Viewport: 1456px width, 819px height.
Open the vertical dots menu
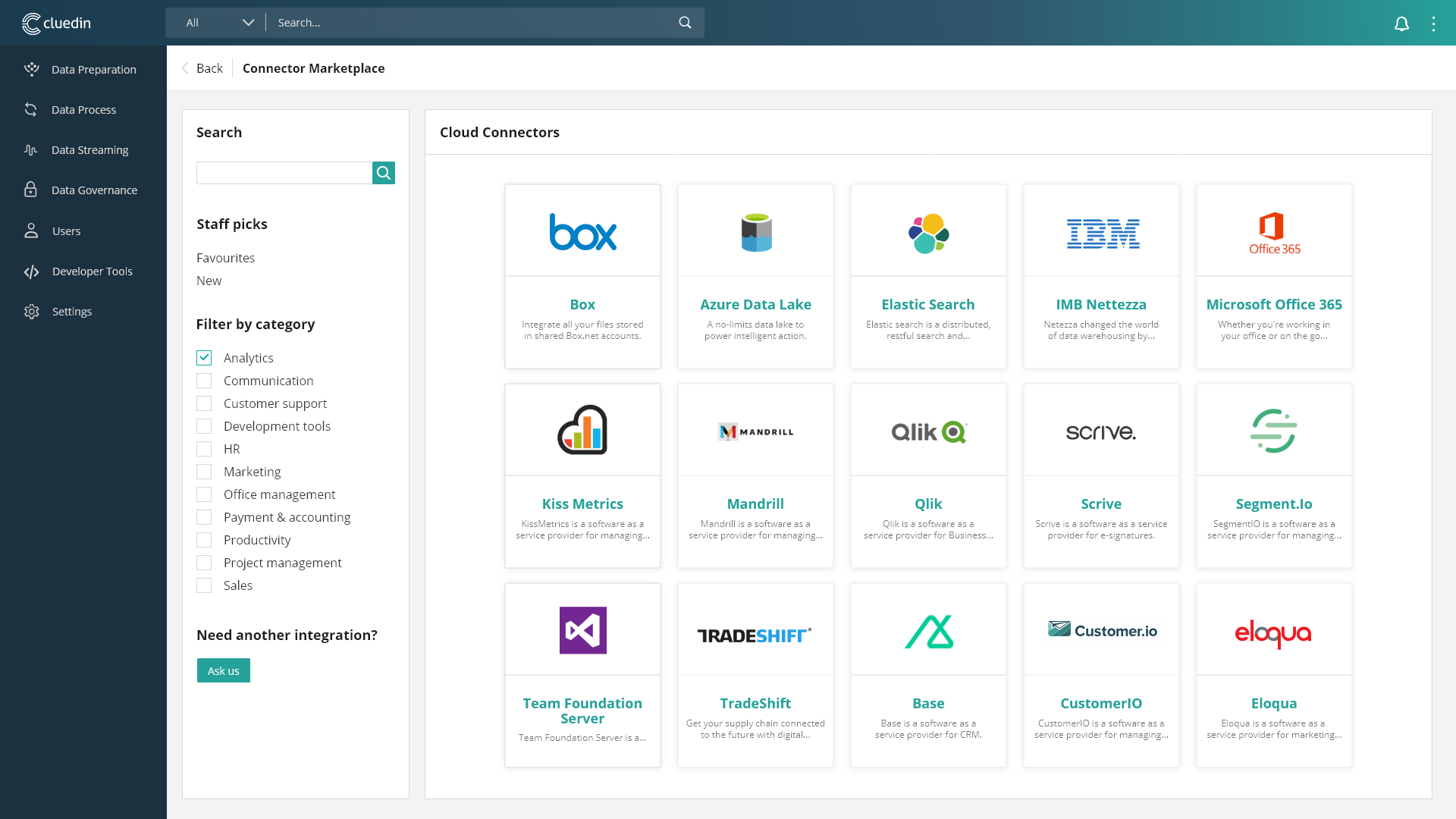(1433, 24)
